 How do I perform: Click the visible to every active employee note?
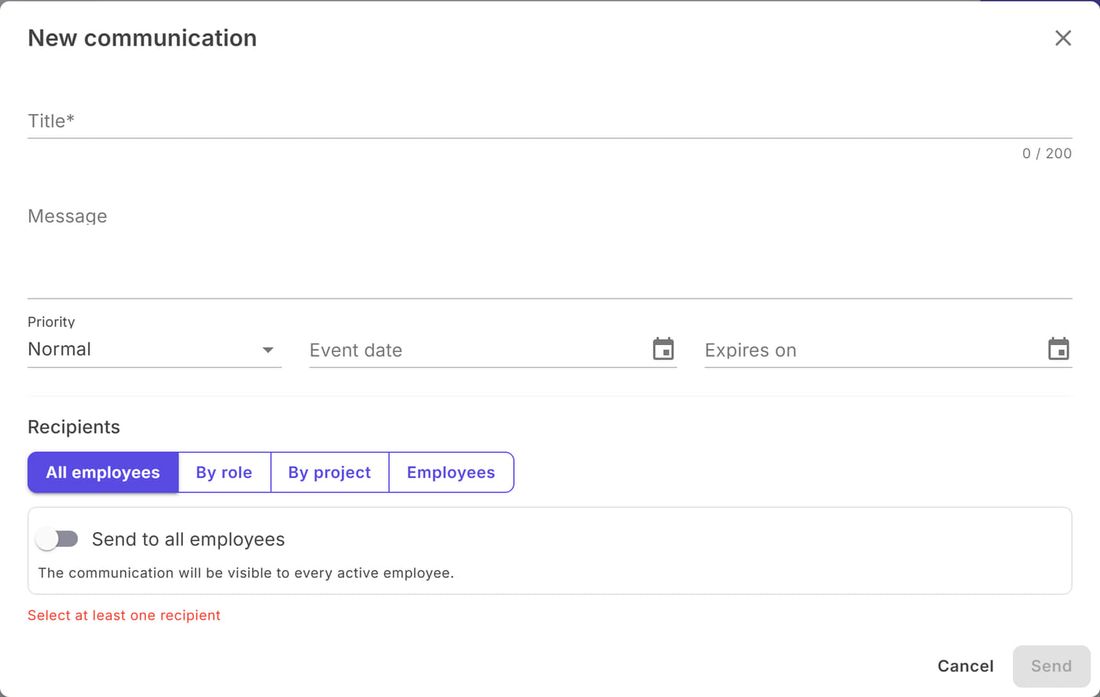[x=246, y=573]
